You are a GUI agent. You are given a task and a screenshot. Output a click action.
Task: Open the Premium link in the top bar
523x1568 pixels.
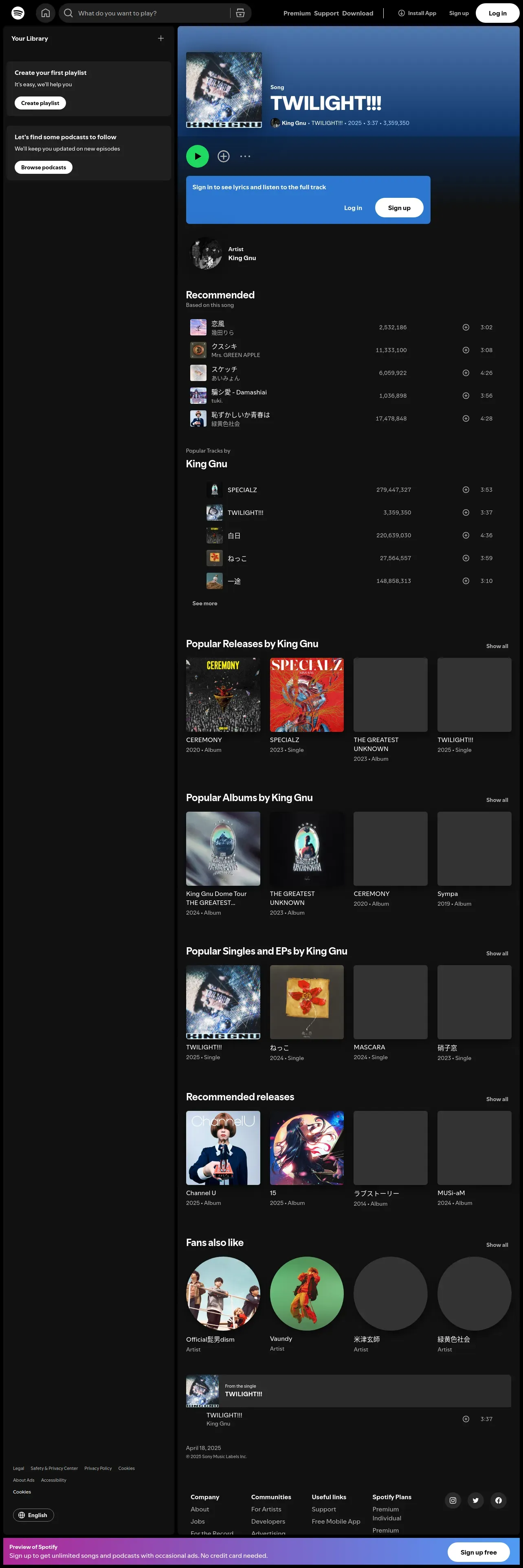click(x=297, y=13)
